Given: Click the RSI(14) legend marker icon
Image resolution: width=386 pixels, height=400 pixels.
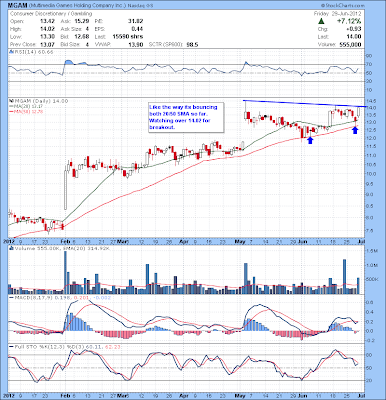Looking at the screenshot, I should click(11, 52).
